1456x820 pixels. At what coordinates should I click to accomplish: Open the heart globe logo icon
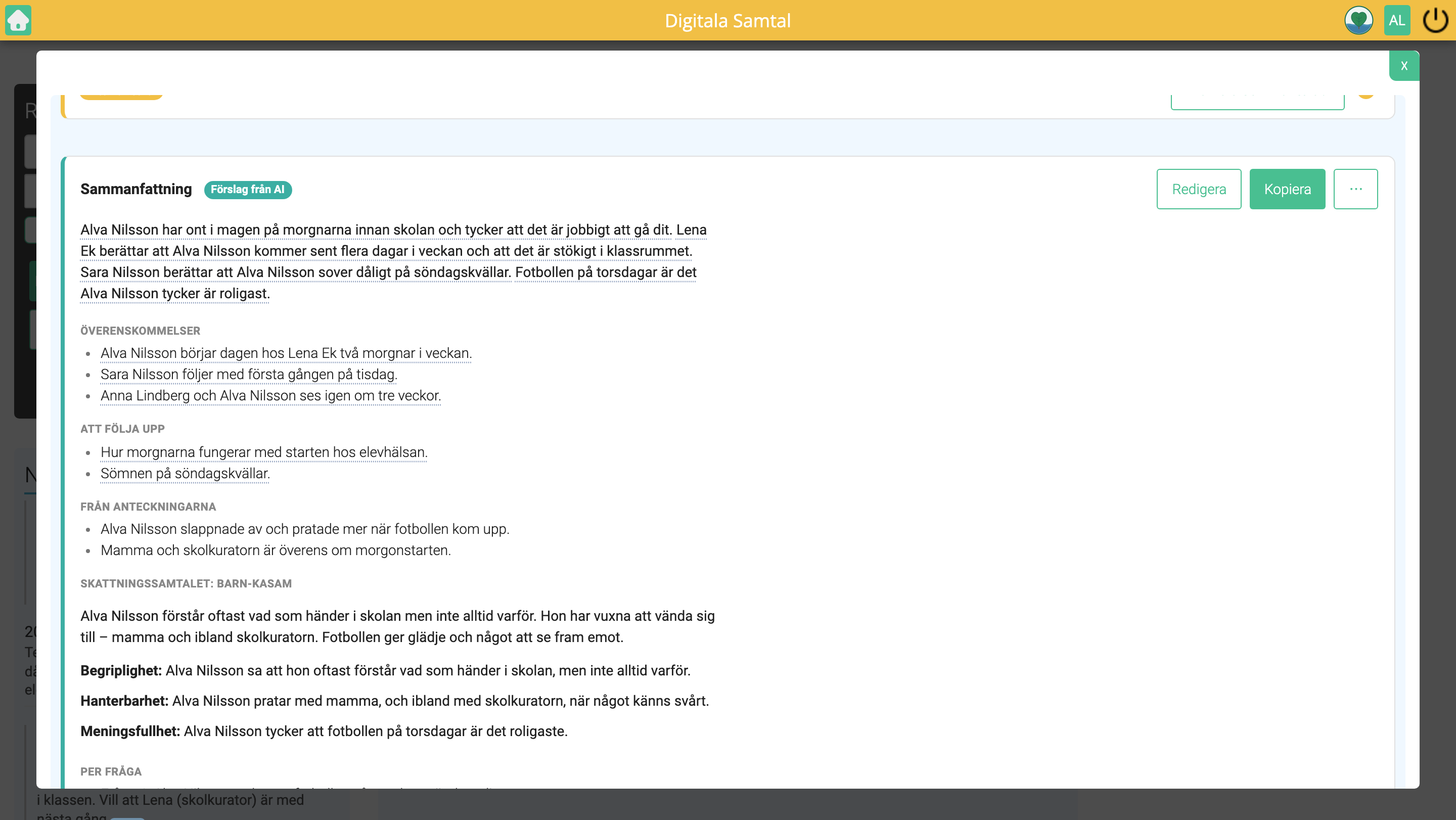pos(1358,20)
